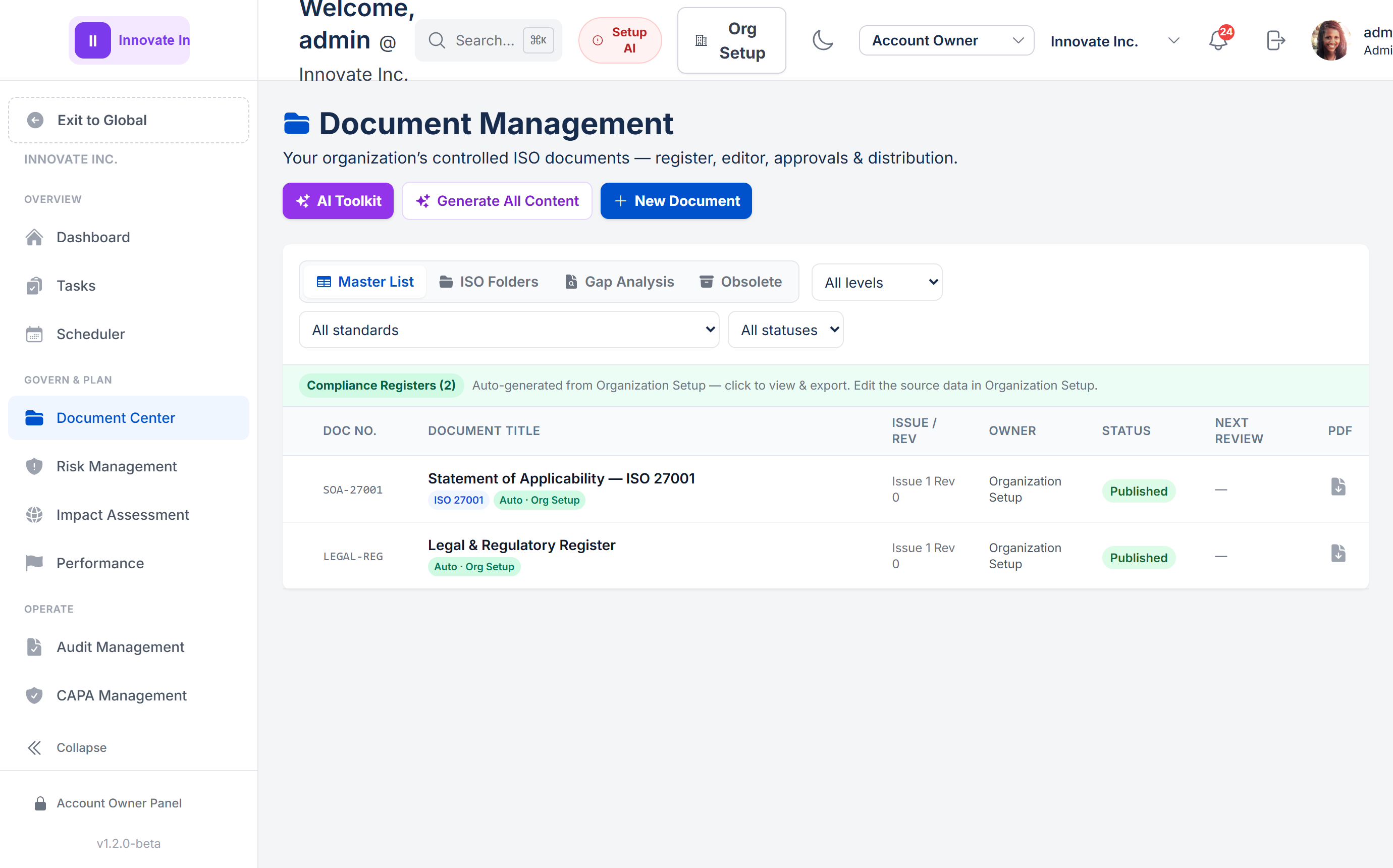1393x868 pixels.
Task: Open the All standards dropdown
Action: click(509, 330)
